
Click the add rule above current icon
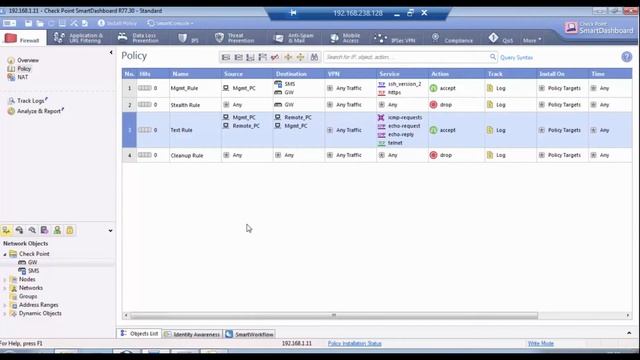[x=263, y=57]
